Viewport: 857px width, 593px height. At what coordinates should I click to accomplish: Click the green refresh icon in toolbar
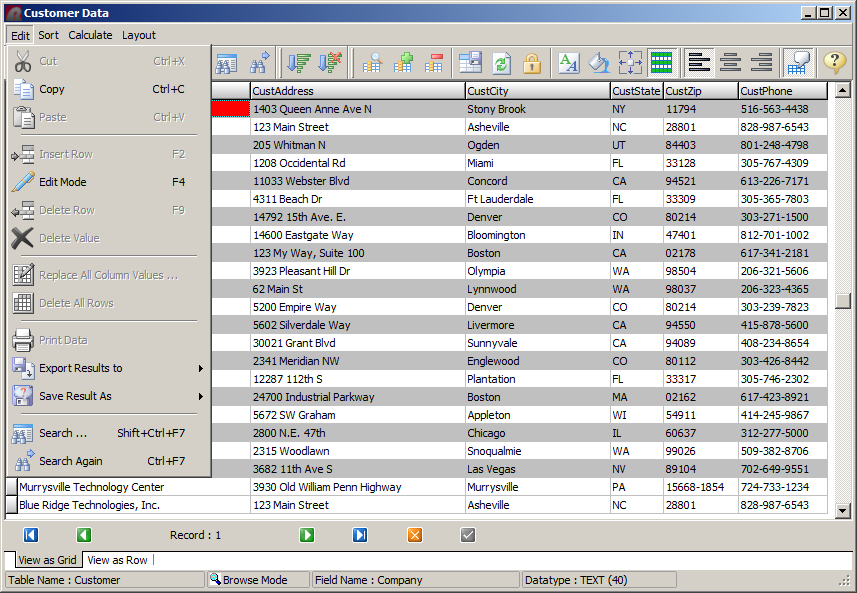pos(501,63)
